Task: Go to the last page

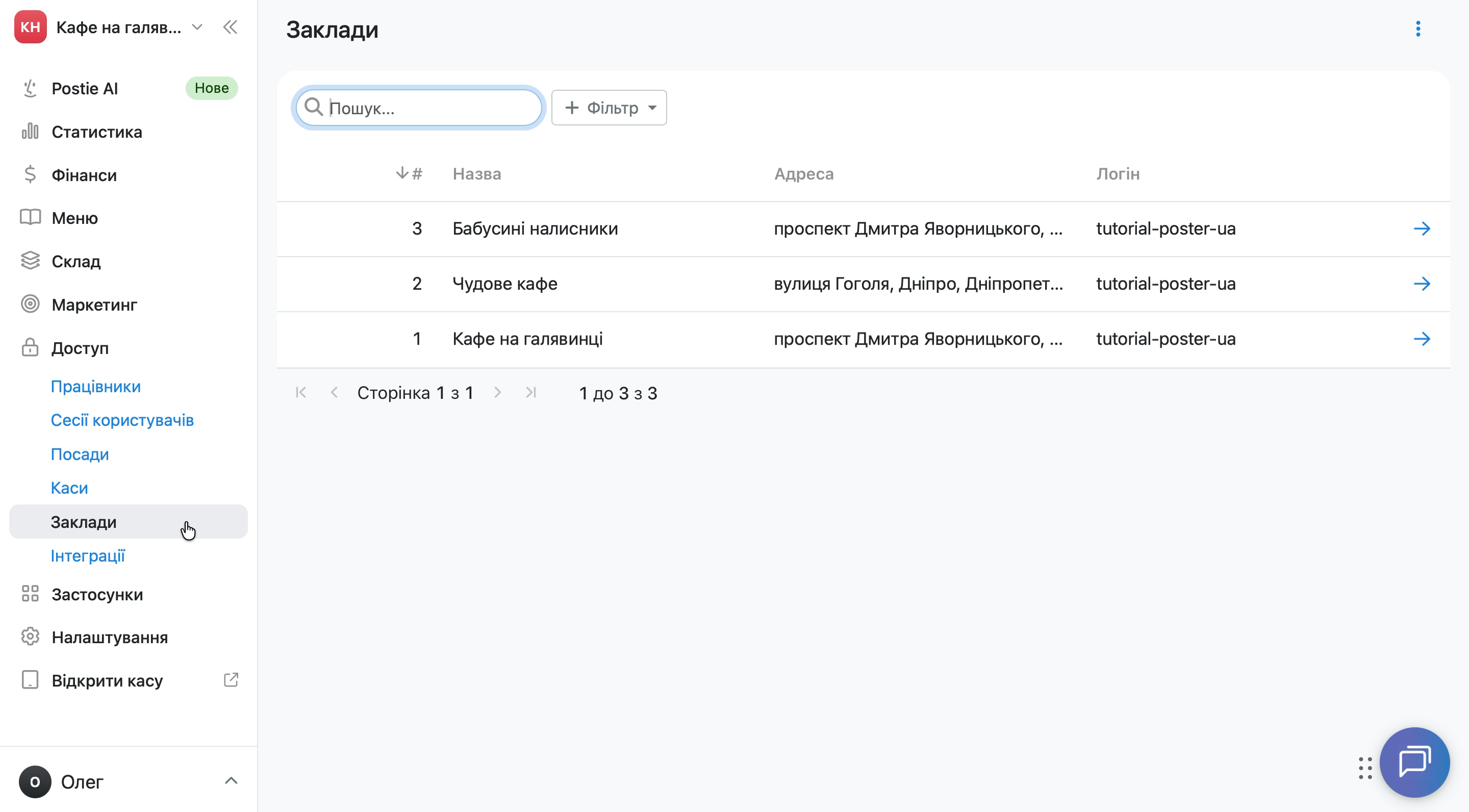Action: (x=531, y=392)
